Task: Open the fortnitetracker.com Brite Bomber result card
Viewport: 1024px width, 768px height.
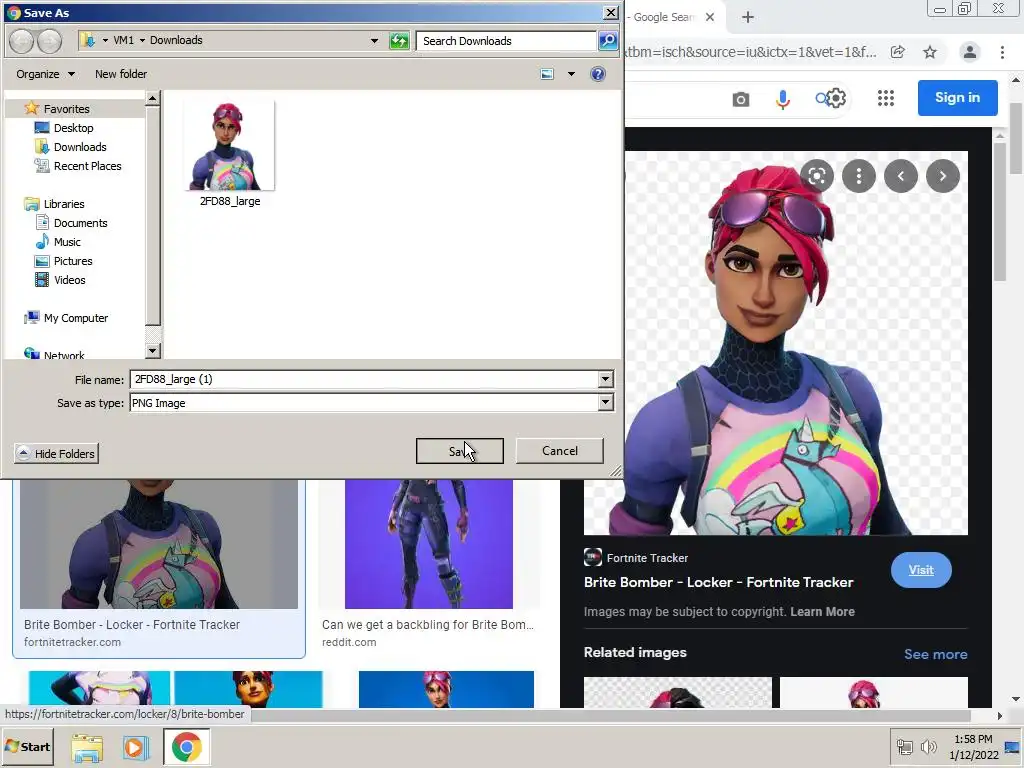Action: click(159, 567)
